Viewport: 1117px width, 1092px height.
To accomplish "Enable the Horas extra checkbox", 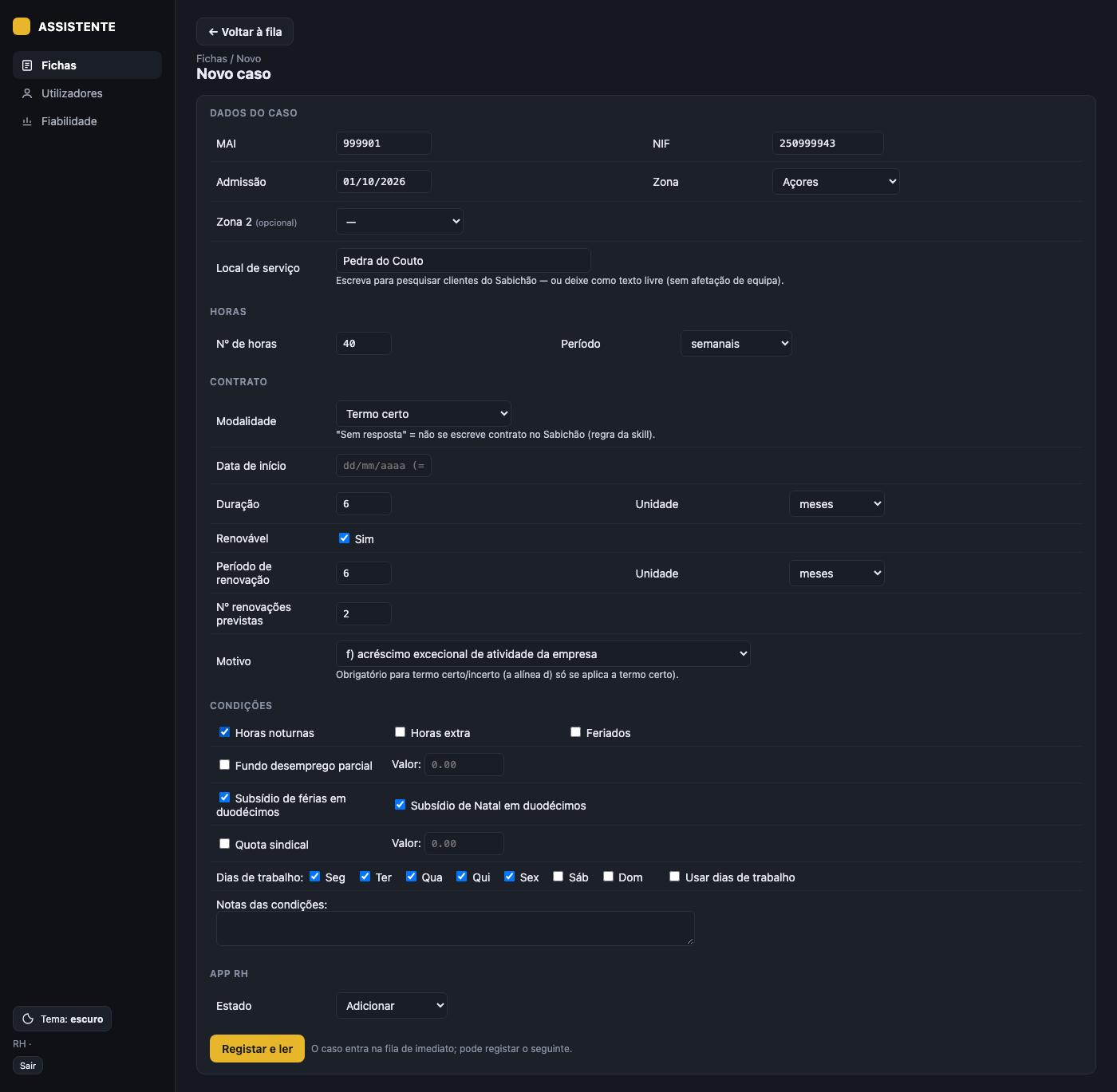I will pyautogui.click(x=401, y=732).
